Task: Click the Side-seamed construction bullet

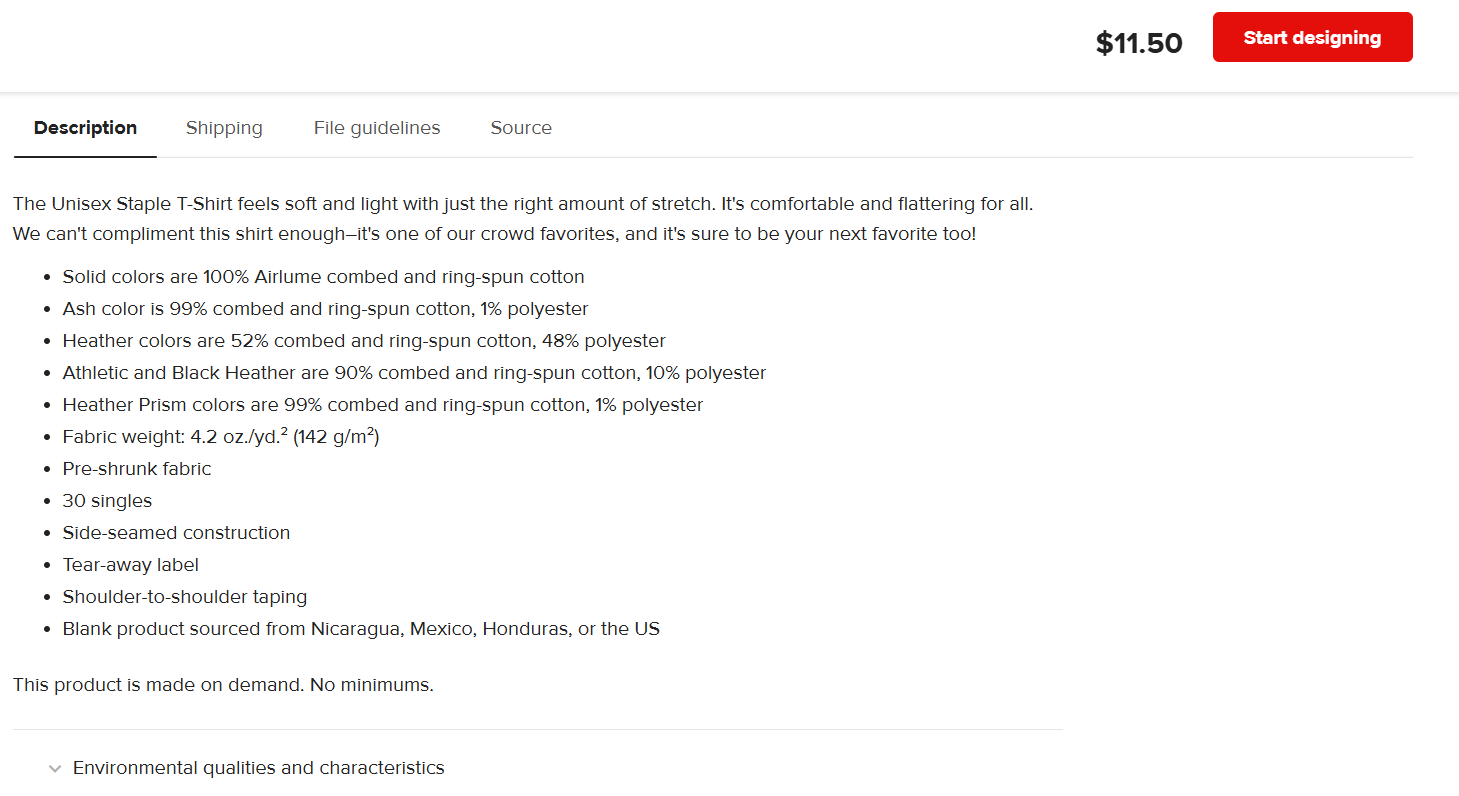Action: pyautogui.click(x=176, y=533)
